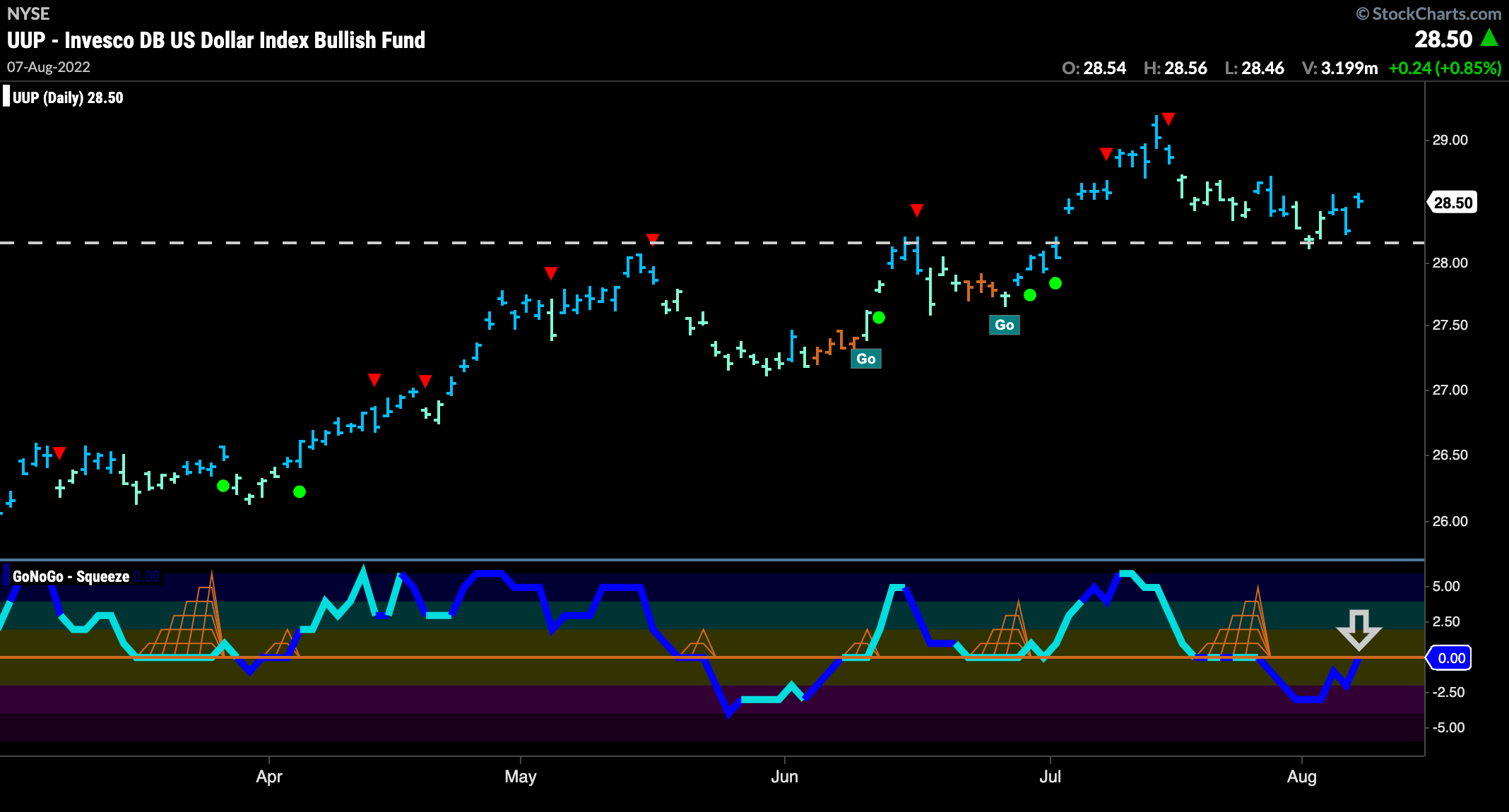This screenshot has height=812, width=1509.
Task: Click the change +0.24 (+0.85%)
Action: tap(1445, 68)
